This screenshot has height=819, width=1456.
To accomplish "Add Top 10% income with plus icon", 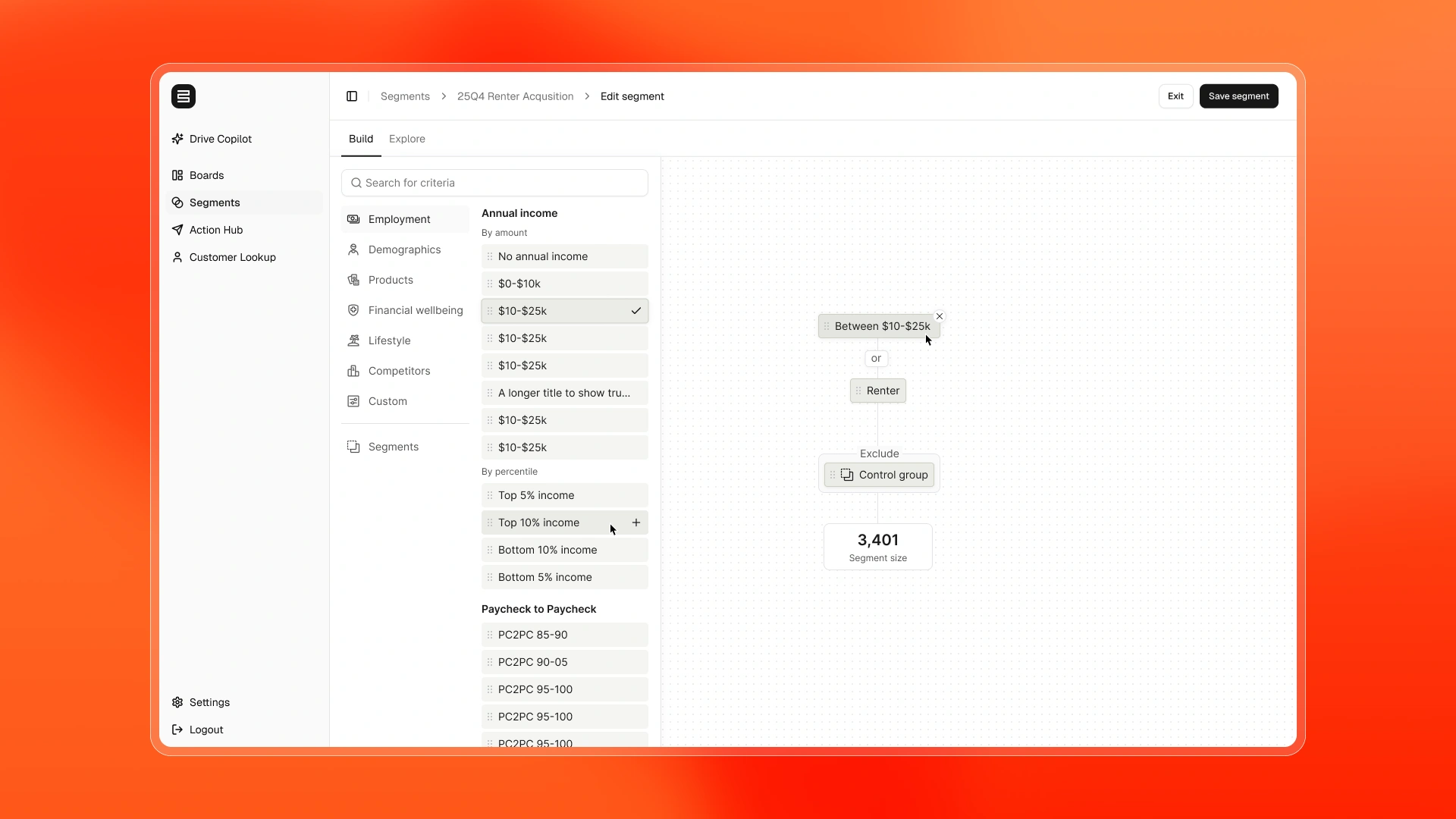I will [636, 522].
